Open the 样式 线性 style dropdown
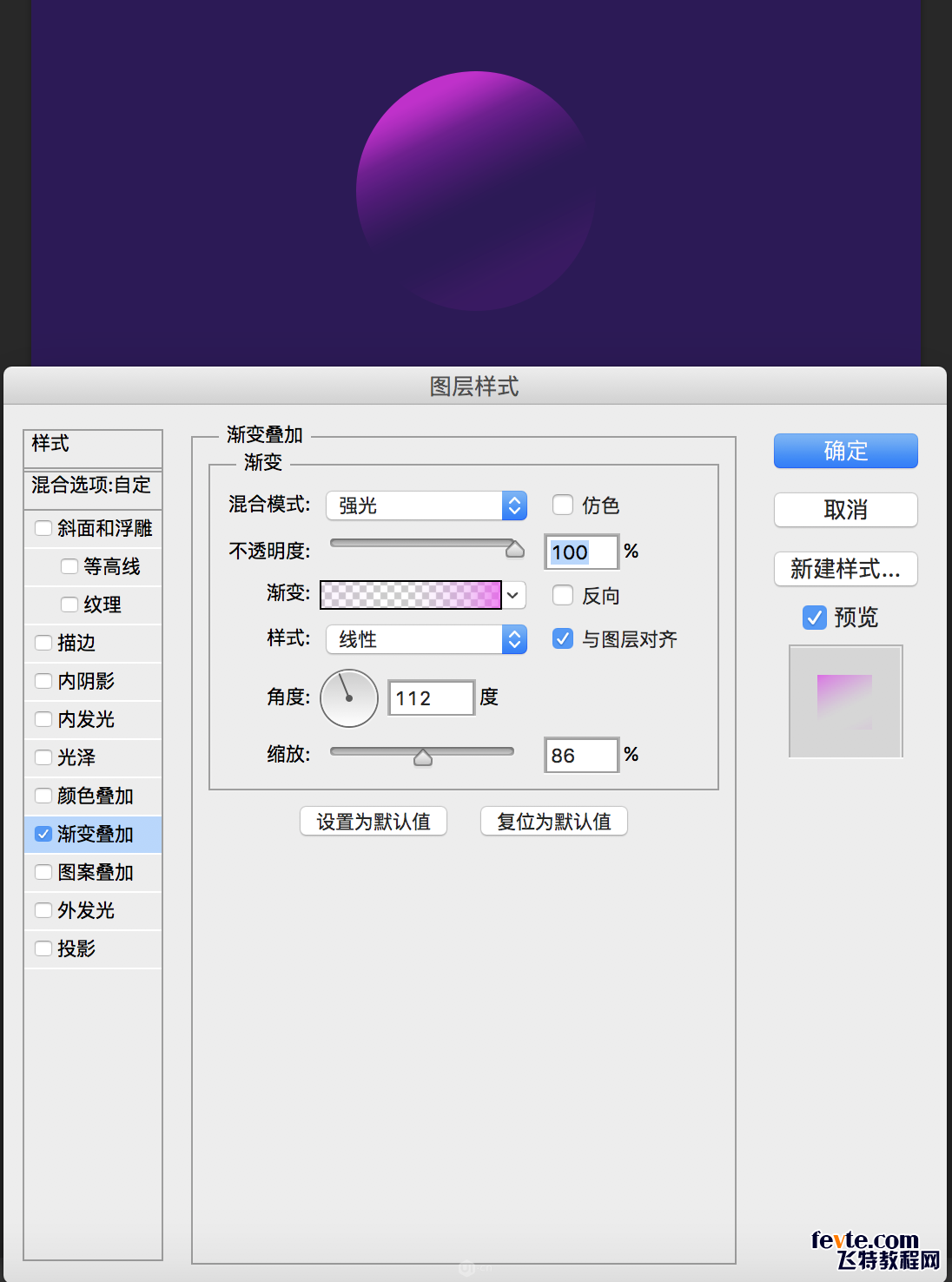952x1282 pixels. (426, 639)
